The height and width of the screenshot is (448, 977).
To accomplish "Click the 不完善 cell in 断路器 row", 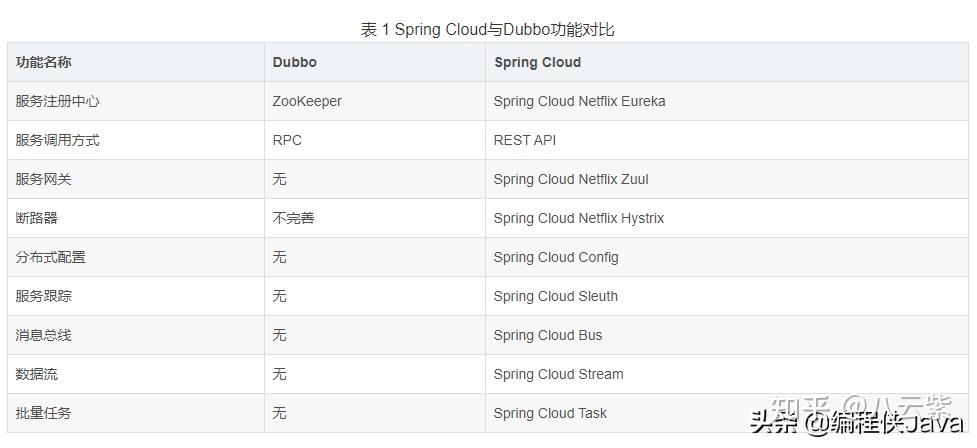I will click(x=293, y=218).
